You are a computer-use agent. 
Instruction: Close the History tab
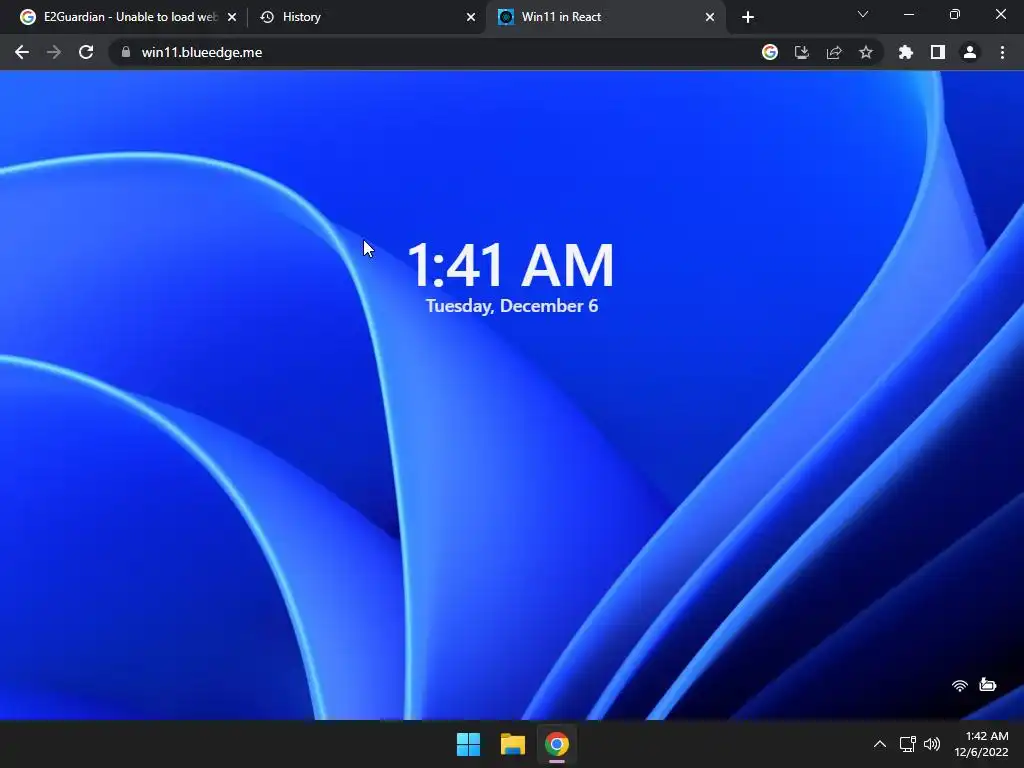(x=471, y=17)
